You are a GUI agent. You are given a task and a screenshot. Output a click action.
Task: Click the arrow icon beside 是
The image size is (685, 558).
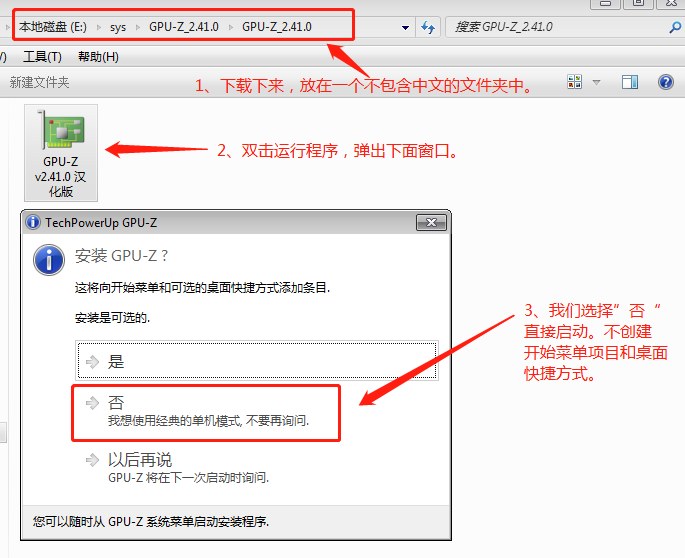coord(92,362)
